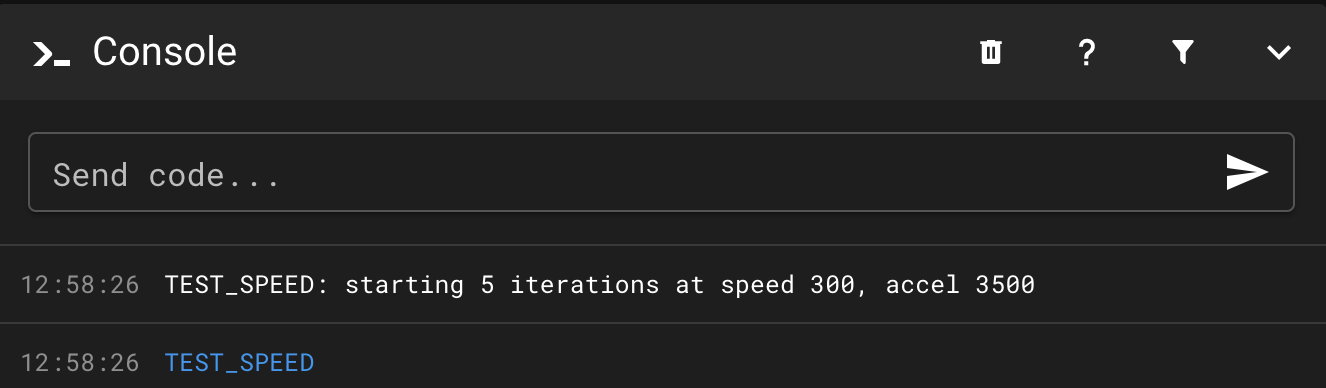Collapse the Console panel with the chevron
This screenshot has width=1326, height=388.
(x=1279, y=53)
